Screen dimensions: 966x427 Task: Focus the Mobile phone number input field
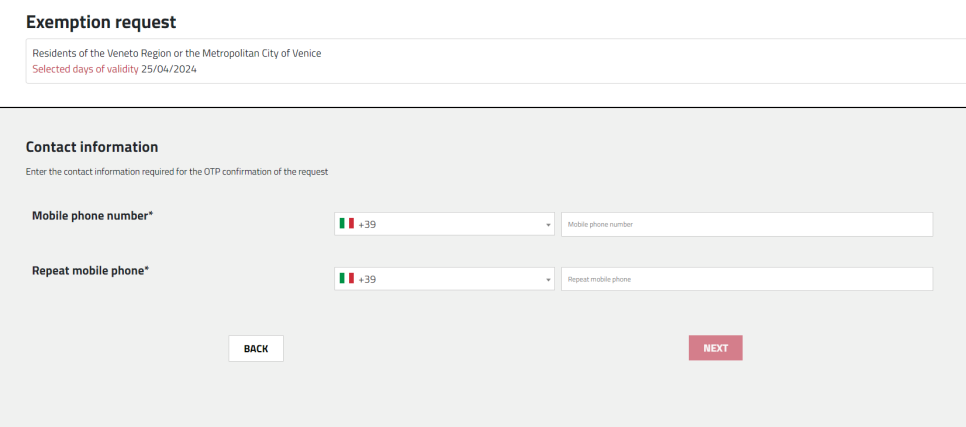(x=747, y=224)
